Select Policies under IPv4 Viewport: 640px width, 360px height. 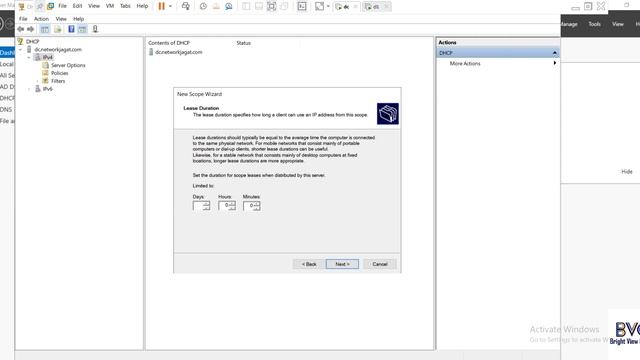click(x=60, y=73)
